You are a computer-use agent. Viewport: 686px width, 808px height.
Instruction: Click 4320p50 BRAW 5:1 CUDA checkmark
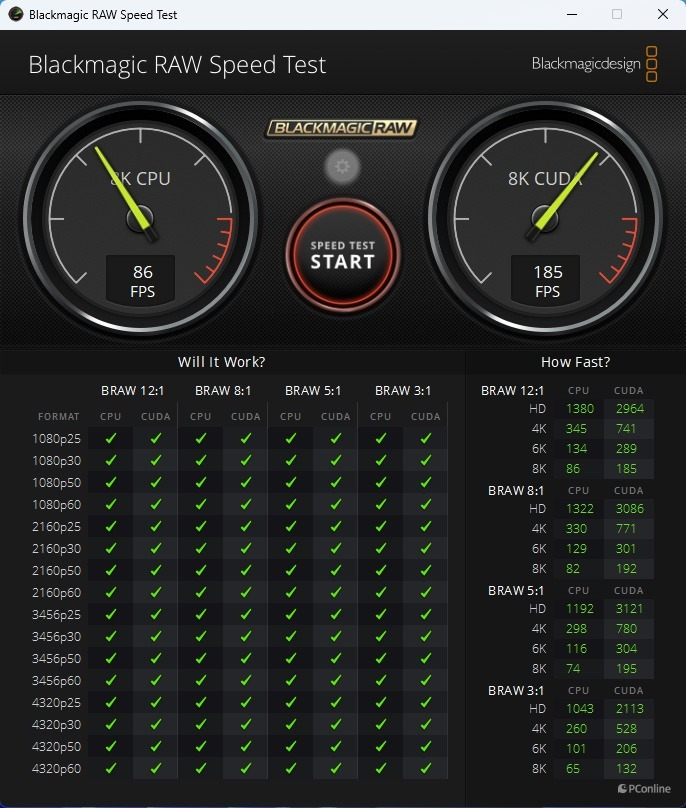click(x=336, y=747)
